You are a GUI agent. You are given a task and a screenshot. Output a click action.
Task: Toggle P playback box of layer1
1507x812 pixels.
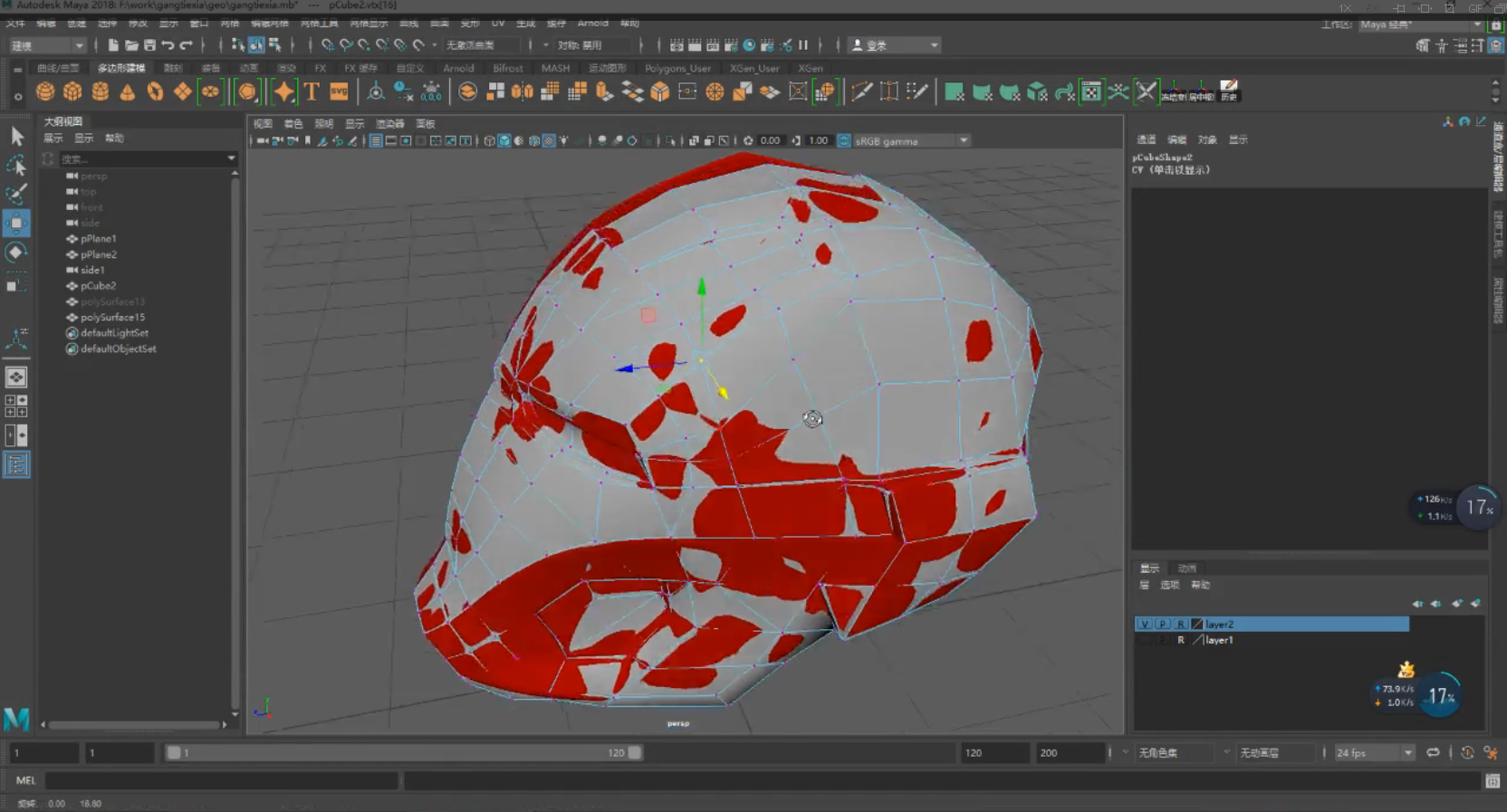1163,640
